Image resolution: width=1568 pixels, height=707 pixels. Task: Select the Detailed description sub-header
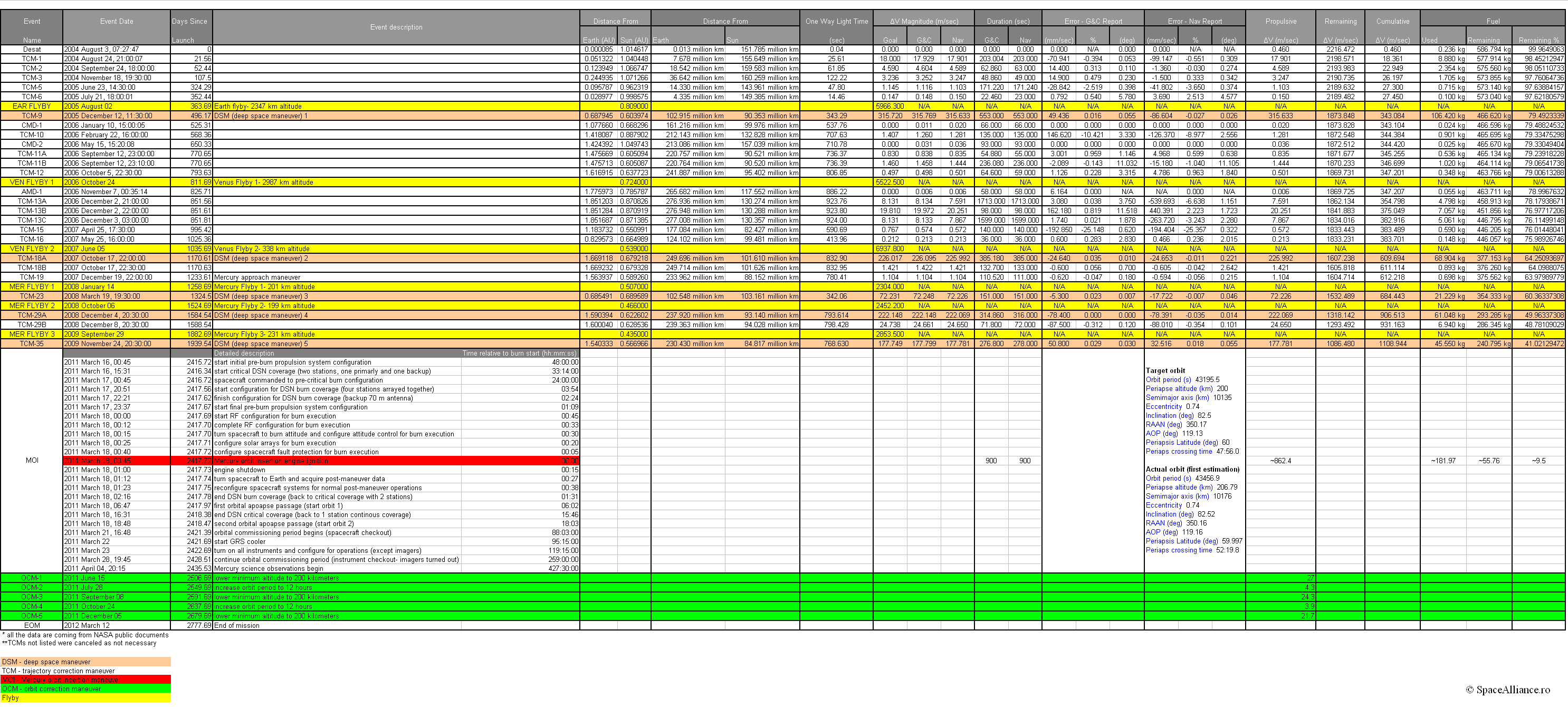click(244, 353)
